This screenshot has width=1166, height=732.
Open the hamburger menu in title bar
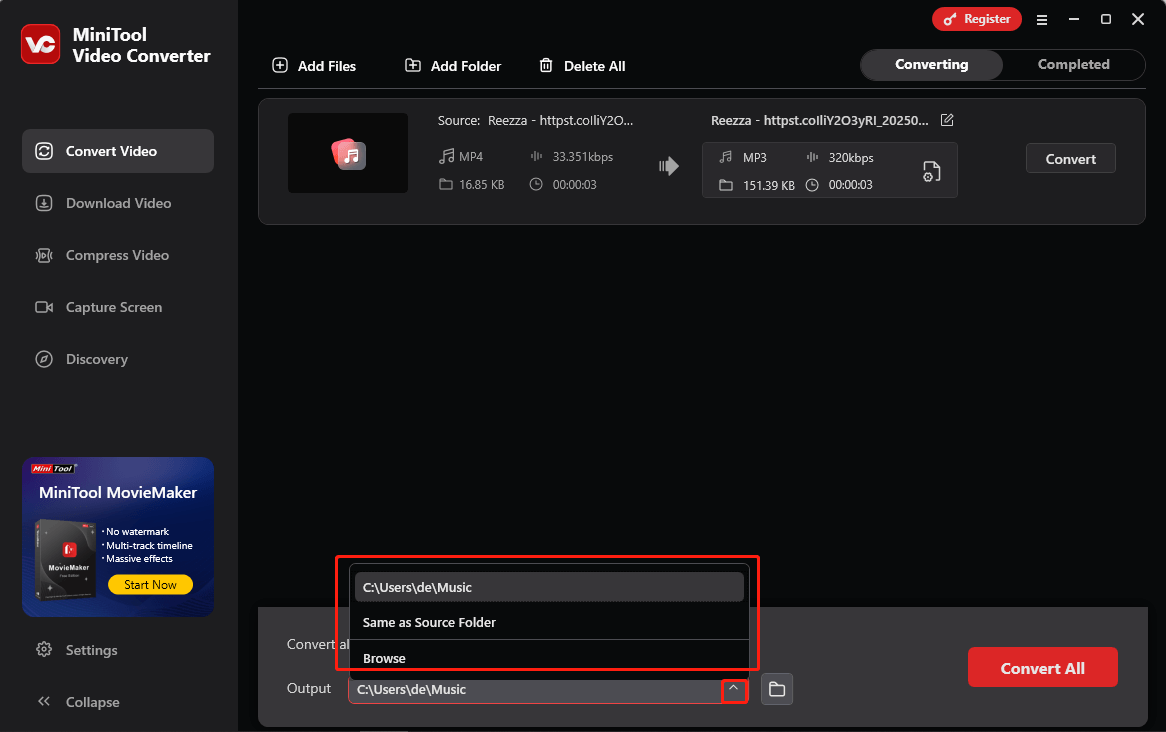(1042, 20)
